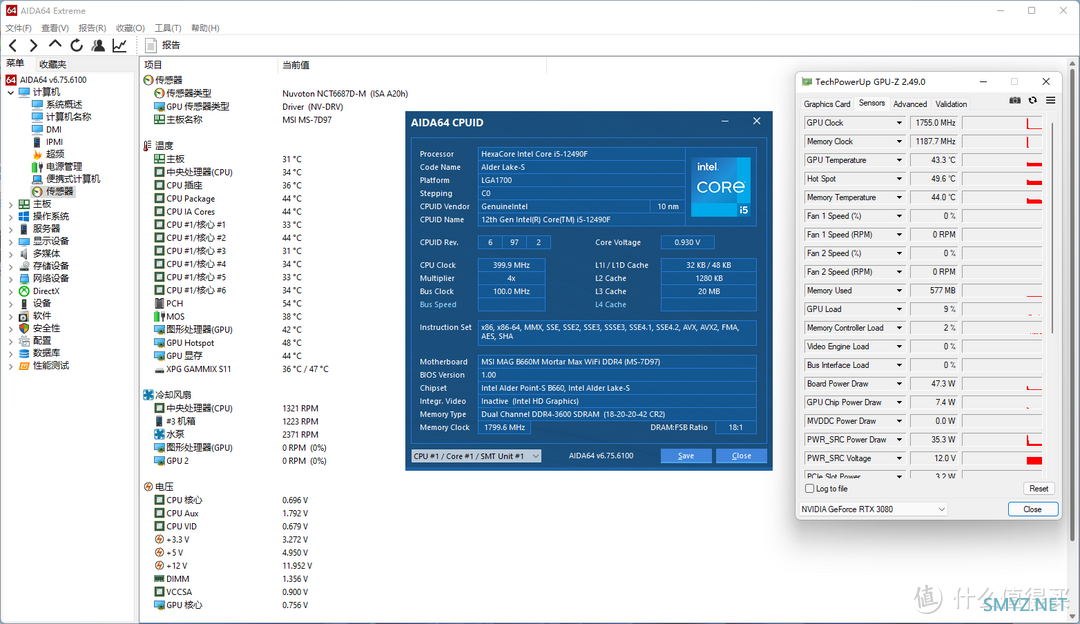Open the 报告(R) menu
The image size is (1080, 624).
[92, 28]
